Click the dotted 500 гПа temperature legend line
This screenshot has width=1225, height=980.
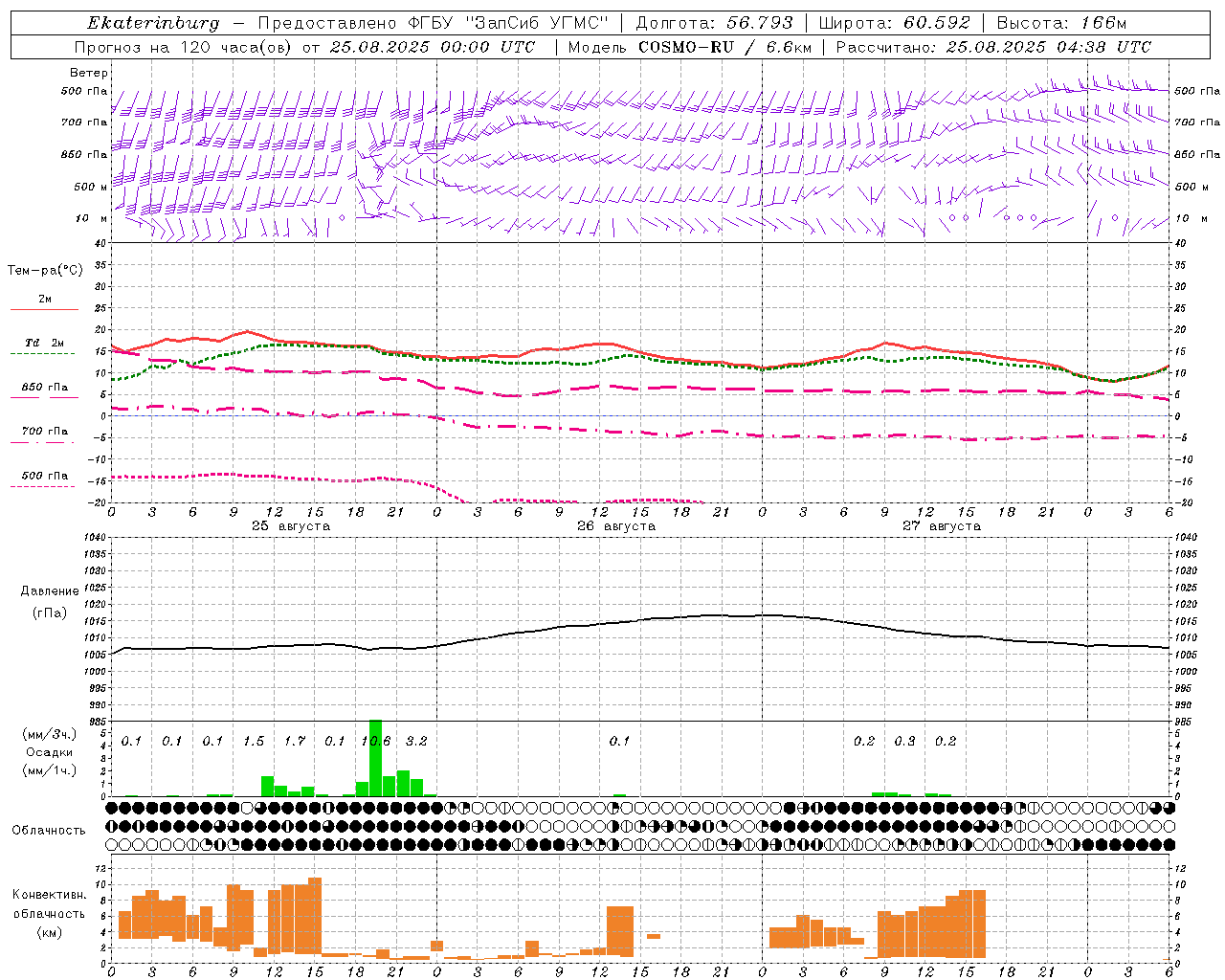tap(42, 487)
